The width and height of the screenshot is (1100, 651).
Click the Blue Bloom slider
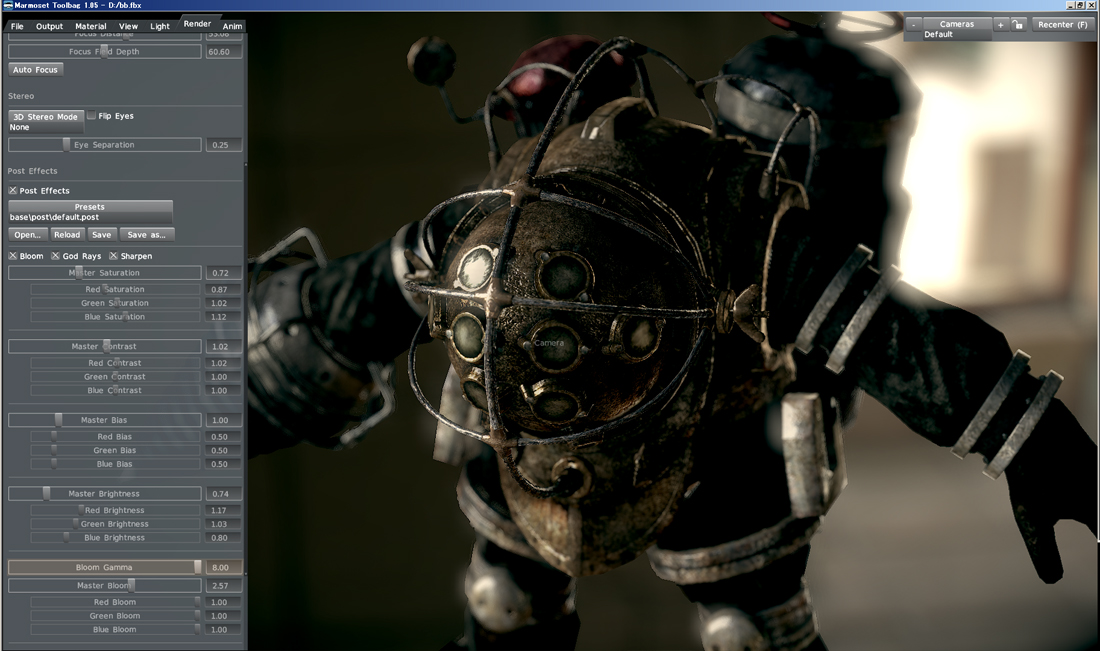115,629
